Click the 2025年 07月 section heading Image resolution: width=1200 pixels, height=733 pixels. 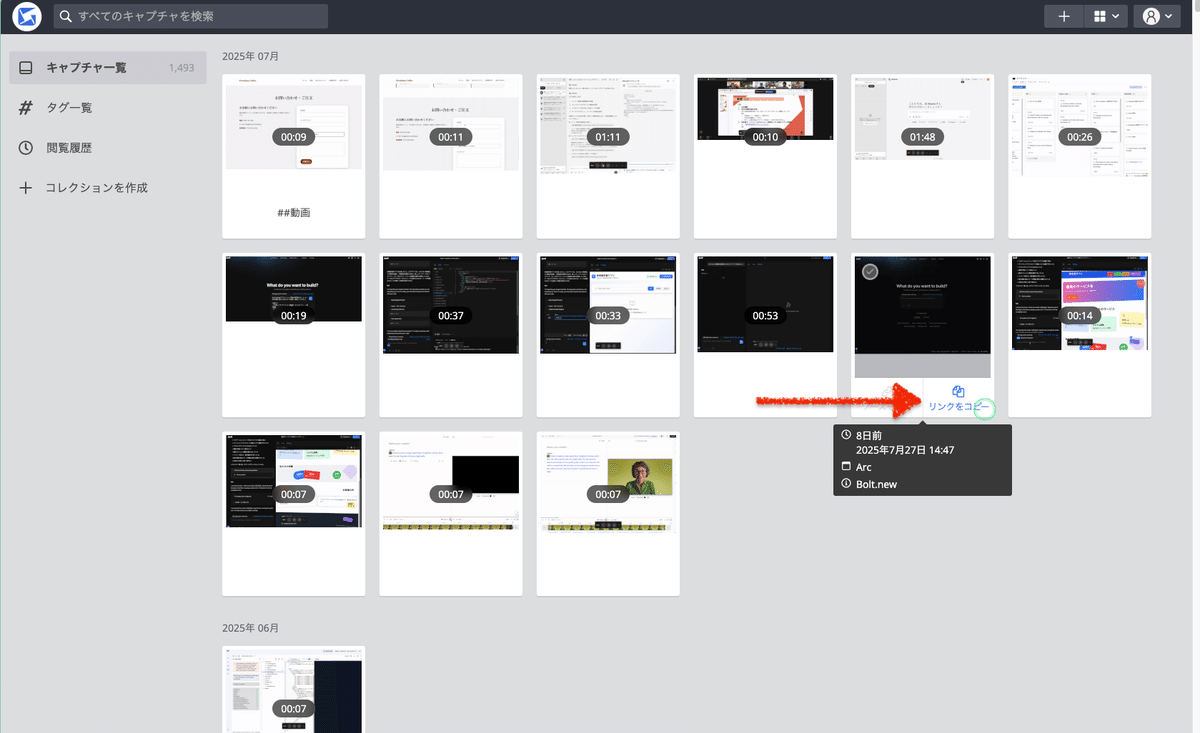click(x=250, y=56)
